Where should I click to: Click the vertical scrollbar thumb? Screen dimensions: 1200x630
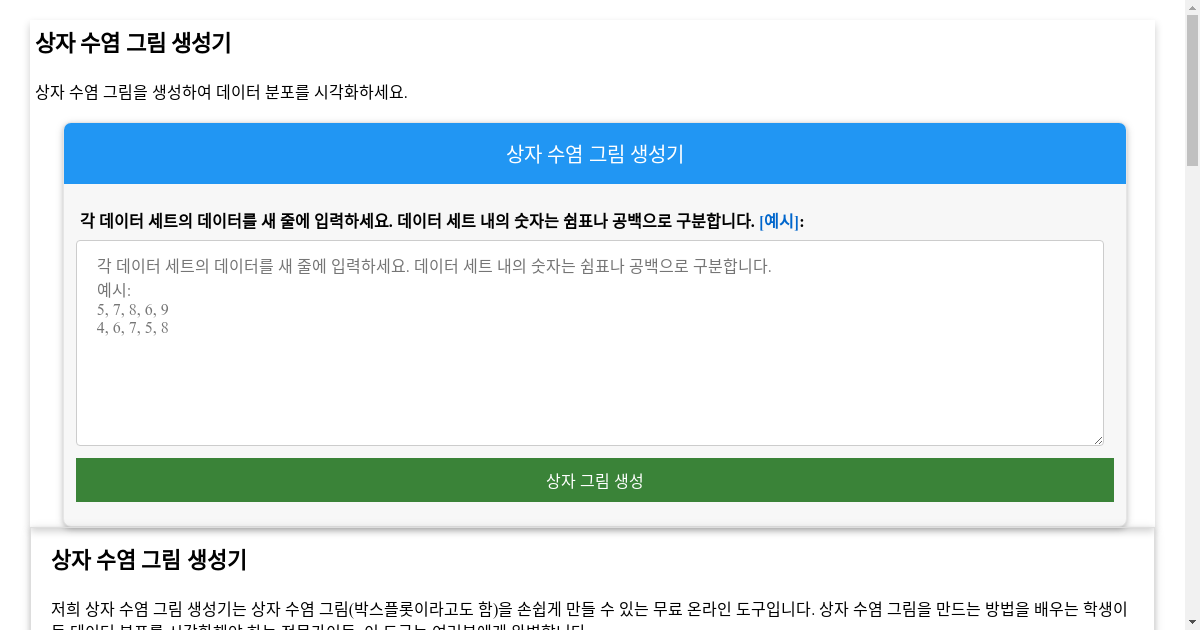pyautogui.click(x=1192, y=90)
